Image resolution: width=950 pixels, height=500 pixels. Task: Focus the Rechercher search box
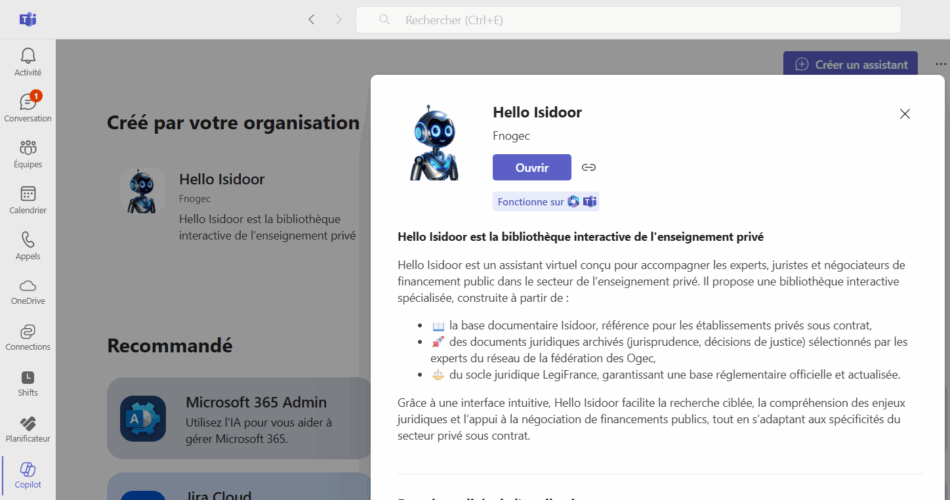coord(628,20)
